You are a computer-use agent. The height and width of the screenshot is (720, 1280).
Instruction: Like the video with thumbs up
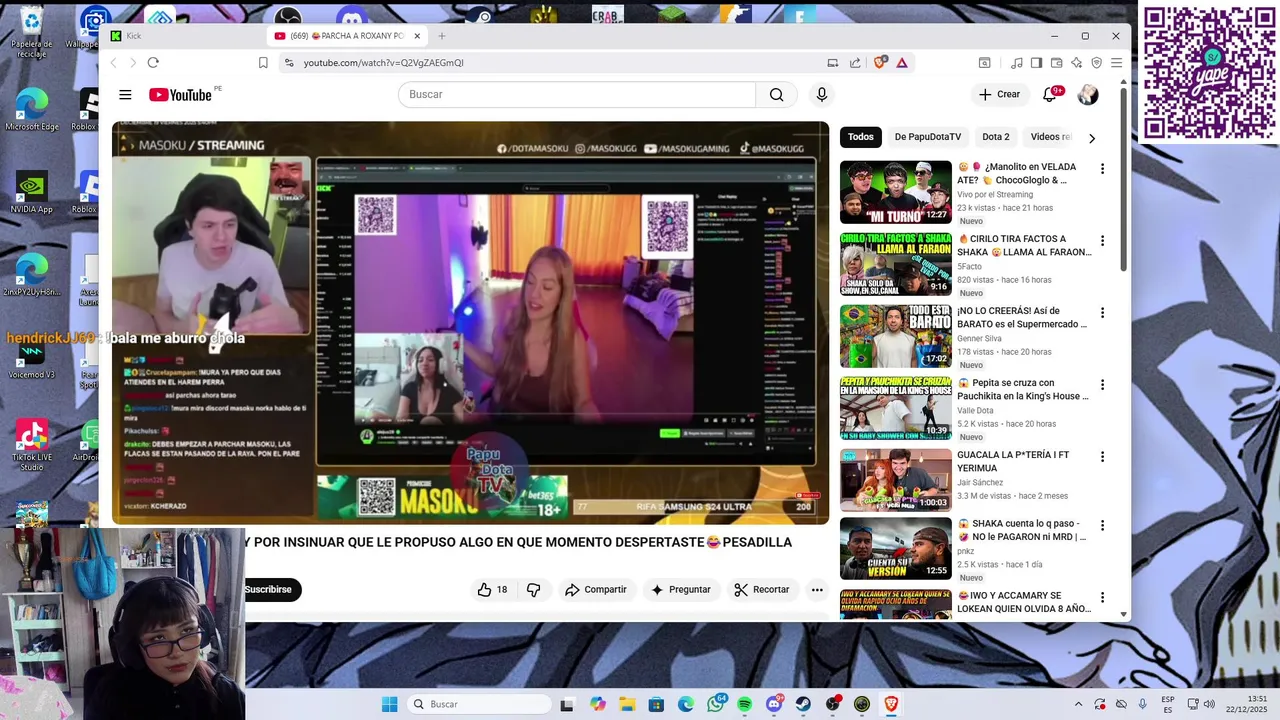click(x=492, y=590)
